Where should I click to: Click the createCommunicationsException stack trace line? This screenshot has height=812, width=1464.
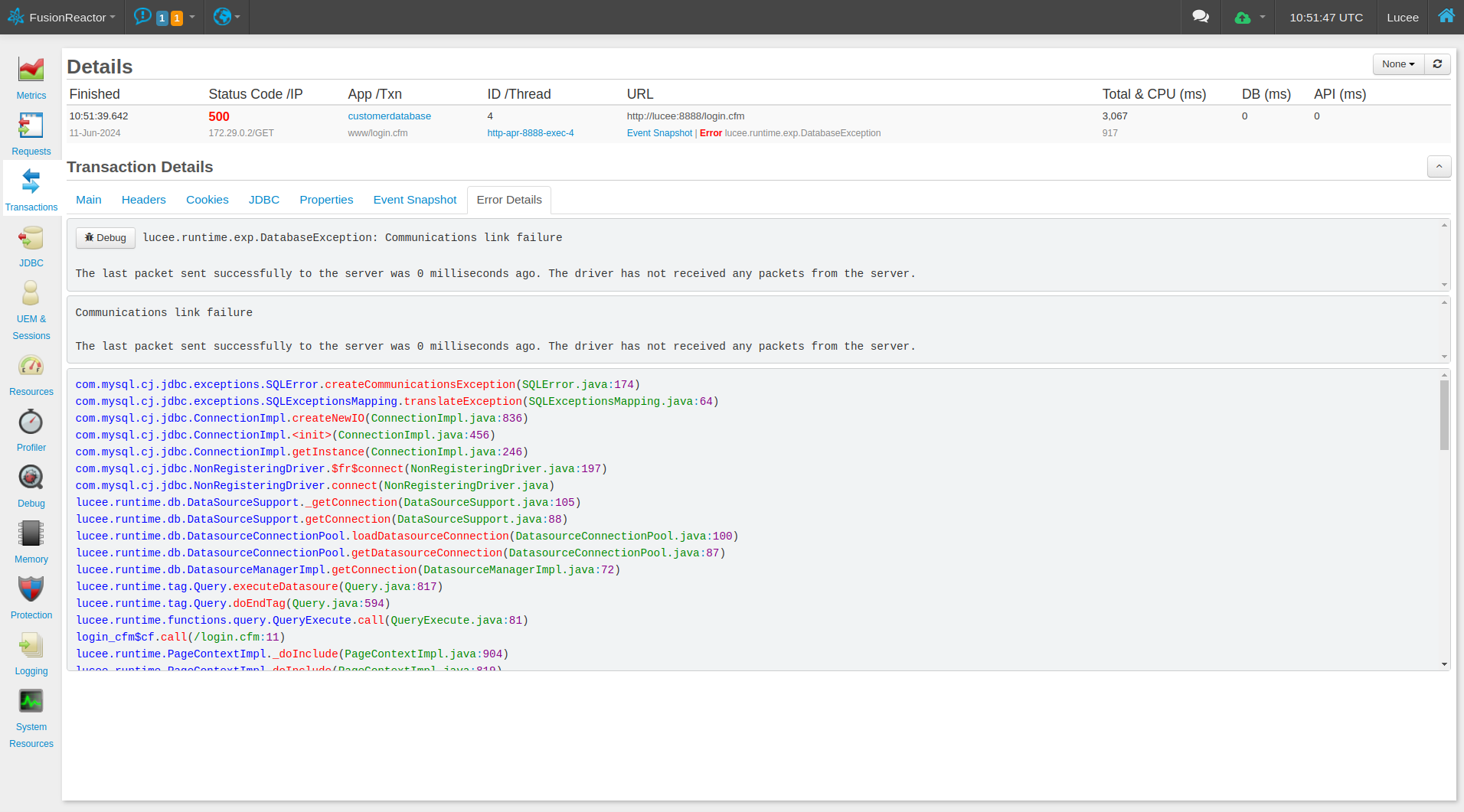(x=358, y=384)
